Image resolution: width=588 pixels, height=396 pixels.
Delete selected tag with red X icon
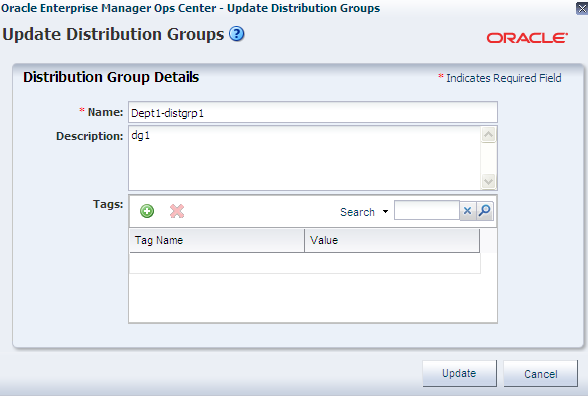(x=177, y=211)
